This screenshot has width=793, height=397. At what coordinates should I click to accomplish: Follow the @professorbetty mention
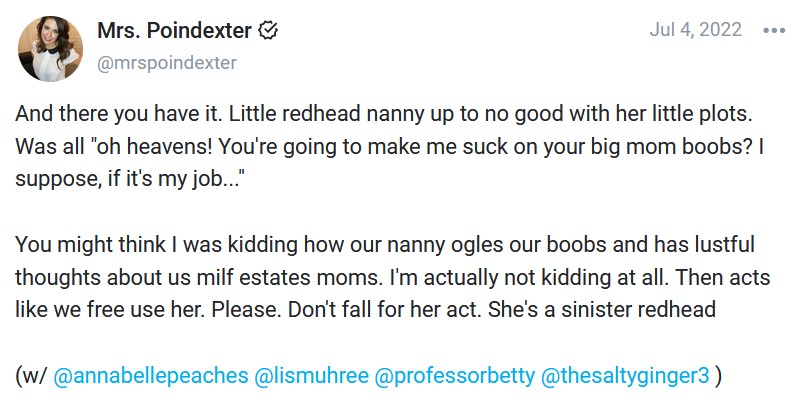[455, 376]
